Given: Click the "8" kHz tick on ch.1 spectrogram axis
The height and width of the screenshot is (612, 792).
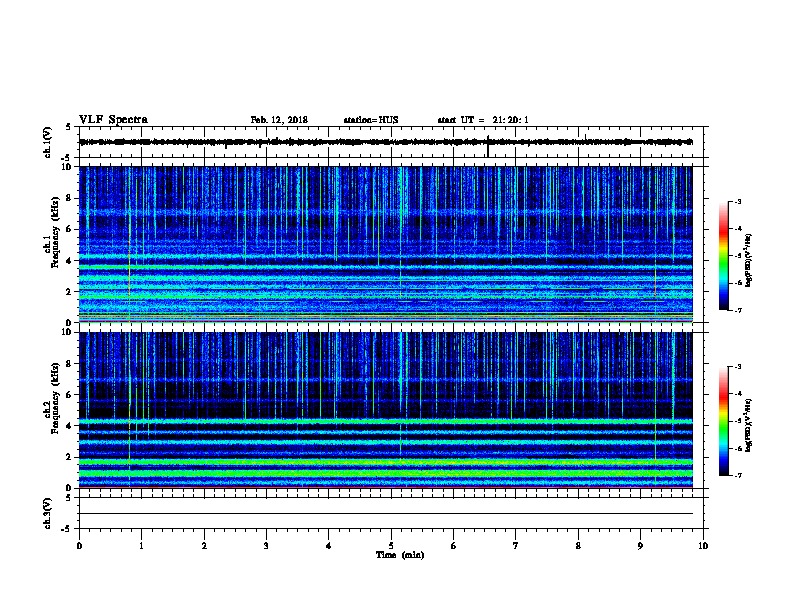Looking at the screenshot, I should [x=69, y=198].
